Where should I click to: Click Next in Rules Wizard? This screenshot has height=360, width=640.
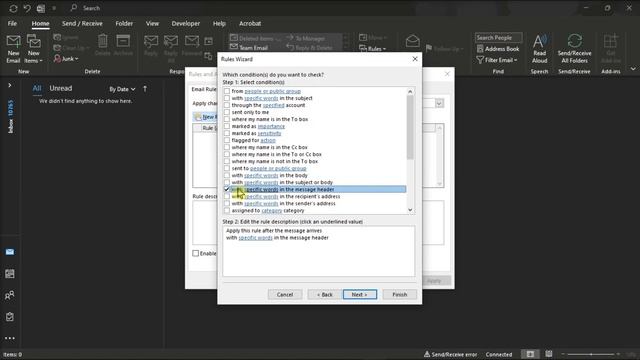click(x=360, y=294)
